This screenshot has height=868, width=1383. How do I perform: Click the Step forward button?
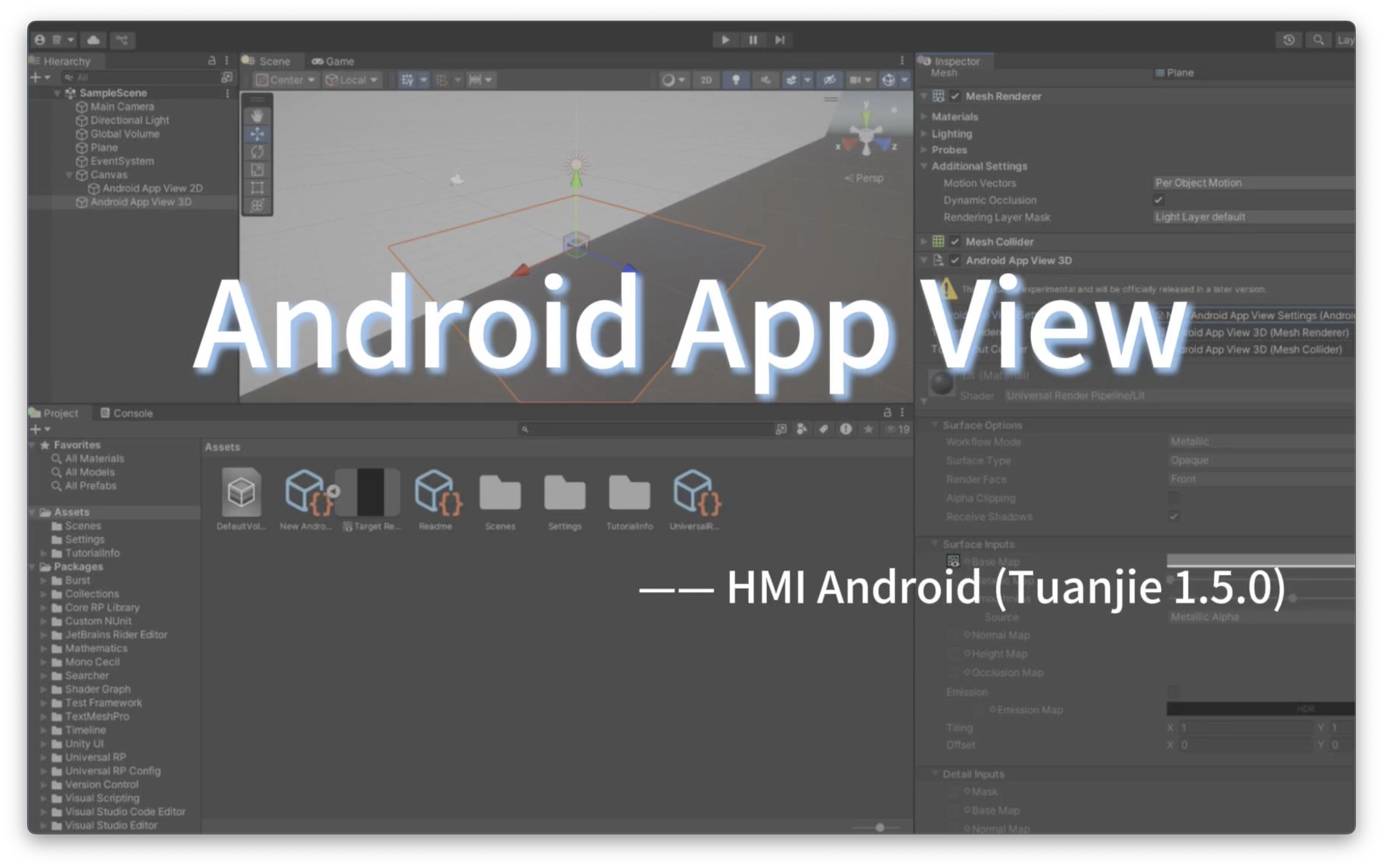[x=780, y=39]
